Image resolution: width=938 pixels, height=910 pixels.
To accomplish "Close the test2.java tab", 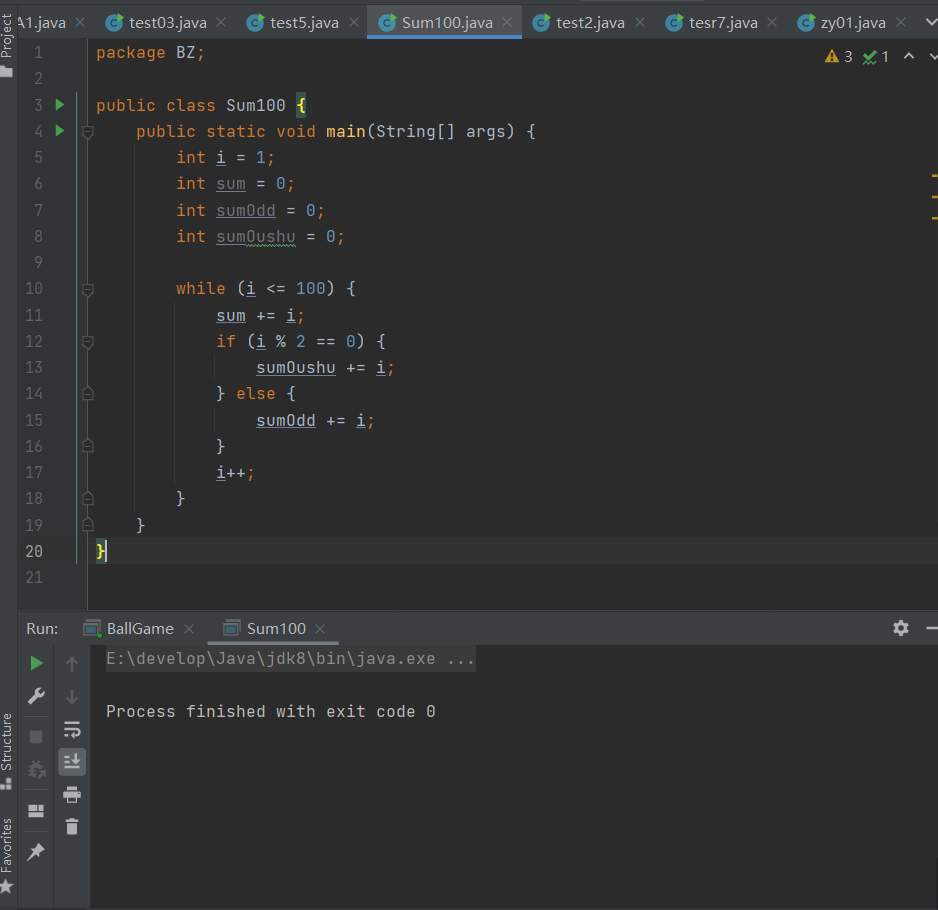I will (x=640, y=22).
